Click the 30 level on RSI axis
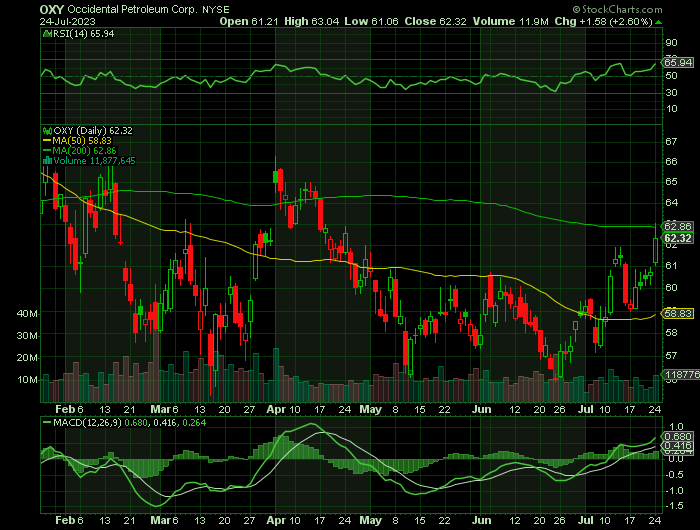The height and width of the screenshot is (530, 700). click(x=671, y=92)
